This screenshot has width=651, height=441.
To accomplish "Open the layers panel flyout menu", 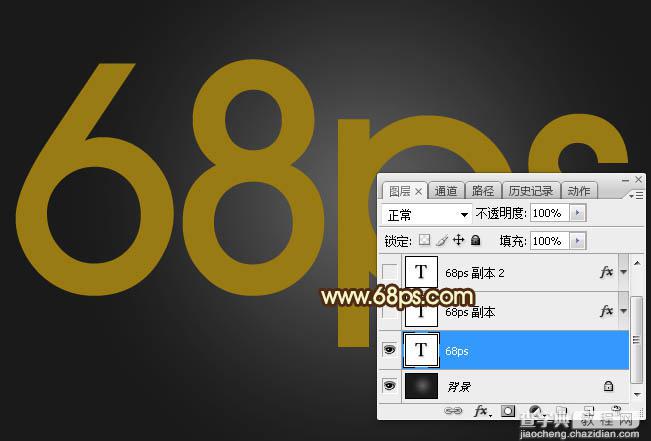I will tap(636, 195).
